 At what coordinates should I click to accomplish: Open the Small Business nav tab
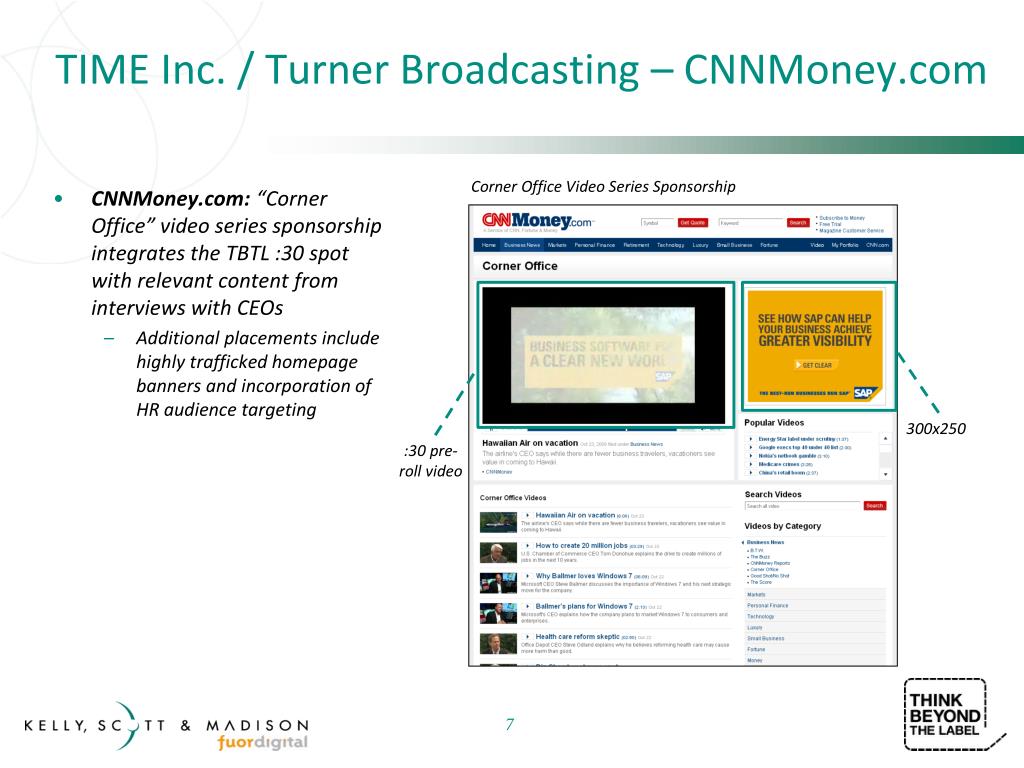734,245
